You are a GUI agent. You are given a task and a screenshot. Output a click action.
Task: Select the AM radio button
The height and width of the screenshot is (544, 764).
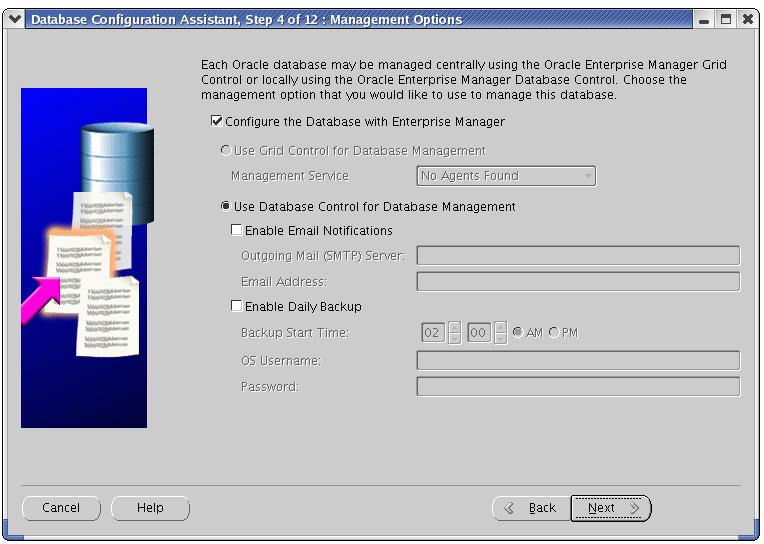(x=517, y=333)
